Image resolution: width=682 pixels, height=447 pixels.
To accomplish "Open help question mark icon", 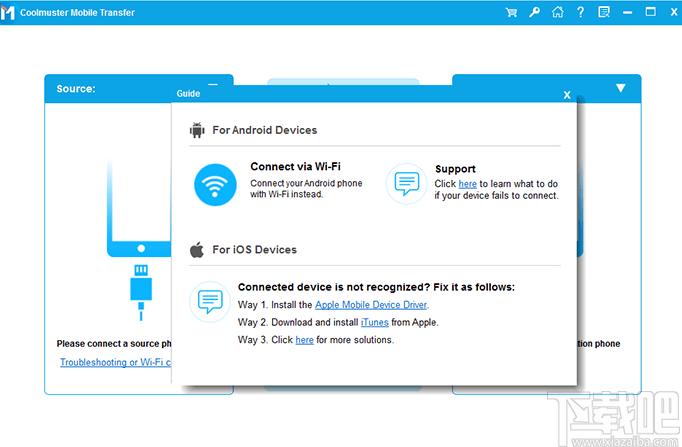I will coord(581,12).
